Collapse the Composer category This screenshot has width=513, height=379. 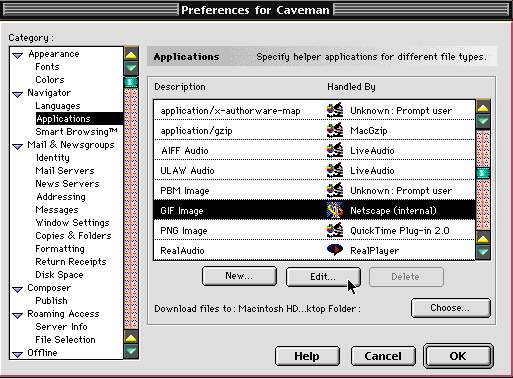[17, 289]
